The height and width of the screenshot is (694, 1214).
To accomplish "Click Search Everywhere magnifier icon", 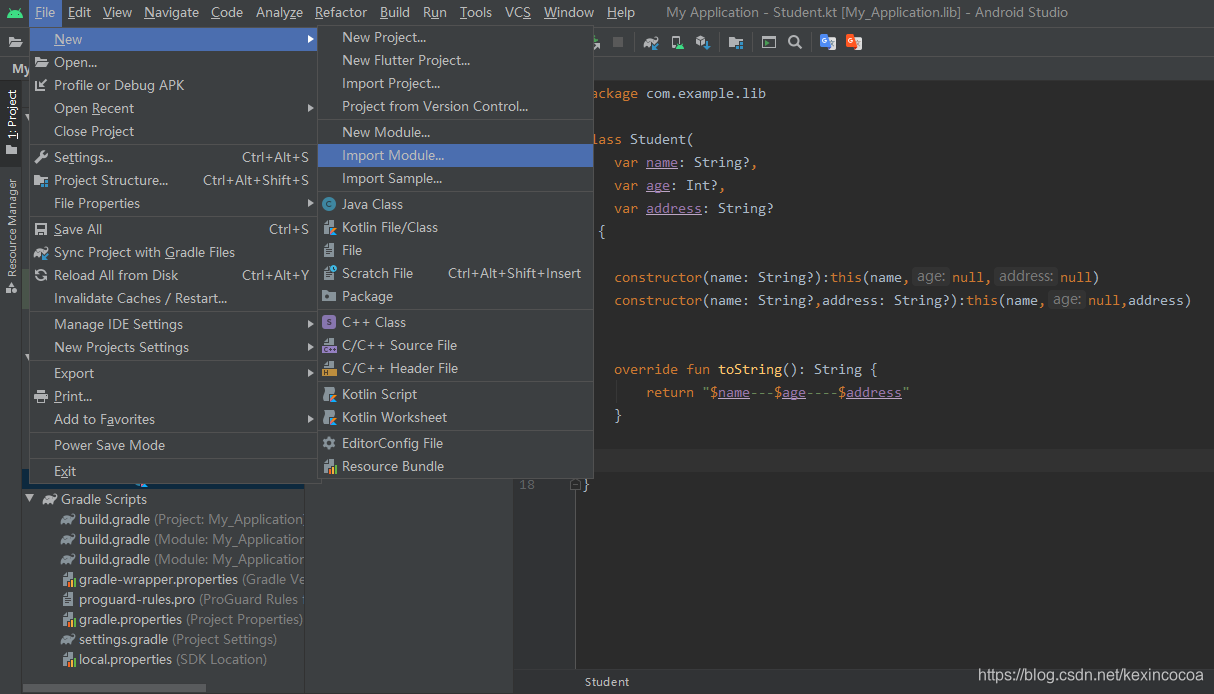I will (x=794, y=42).
